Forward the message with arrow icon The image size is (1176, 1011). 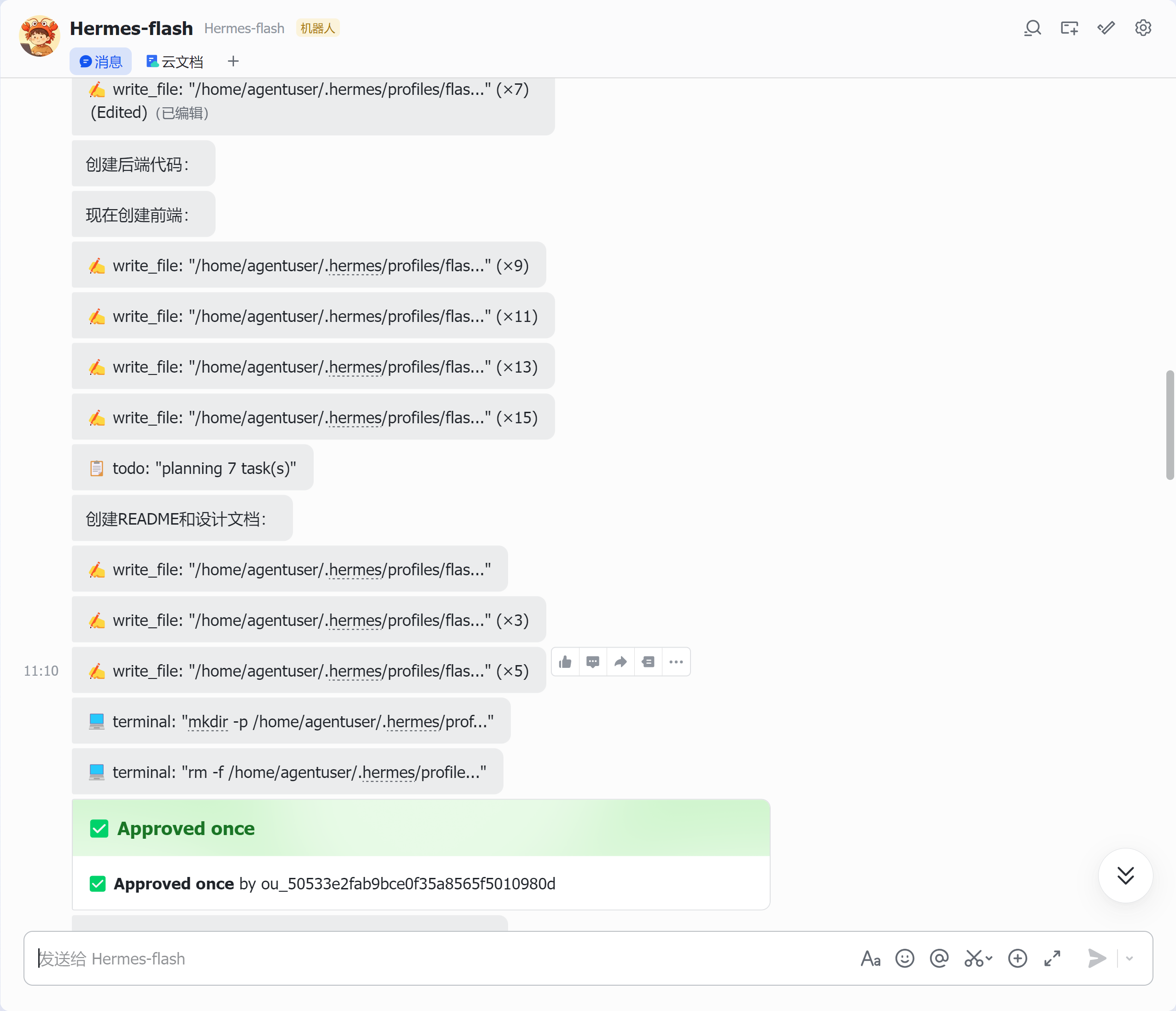(620, 662)
